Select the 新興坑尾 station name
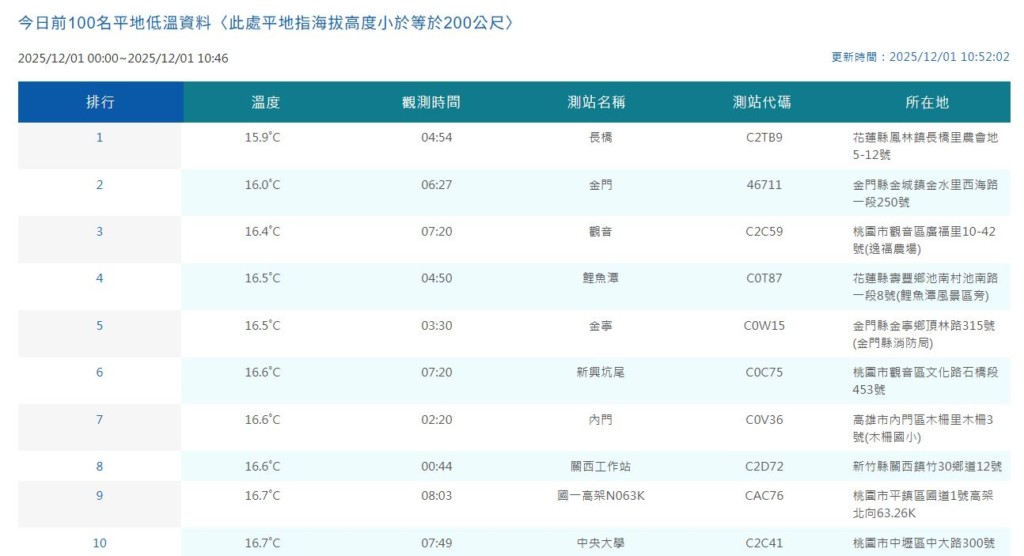 601,373
